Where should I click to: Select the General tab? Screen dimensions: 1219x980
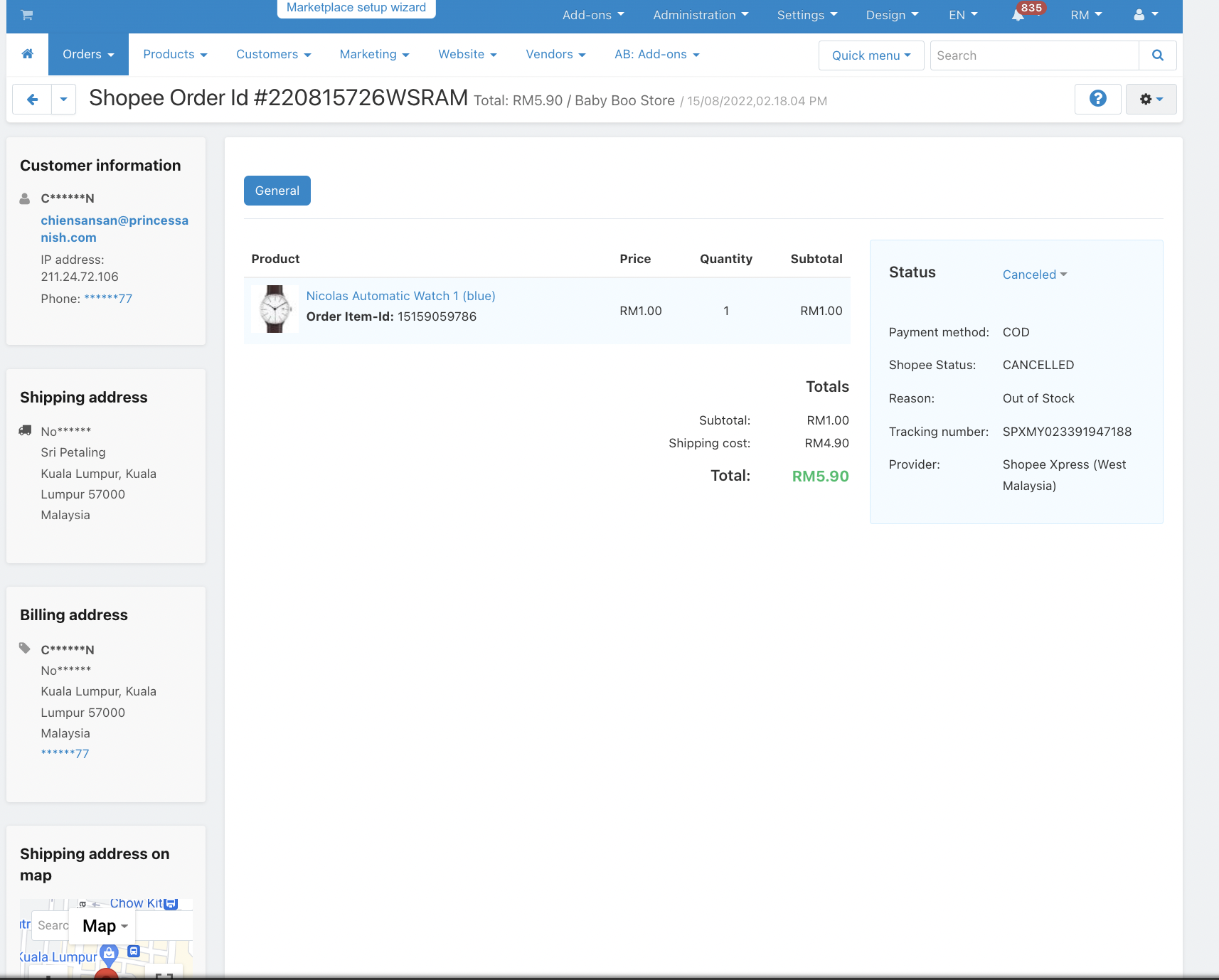point(277,191)
